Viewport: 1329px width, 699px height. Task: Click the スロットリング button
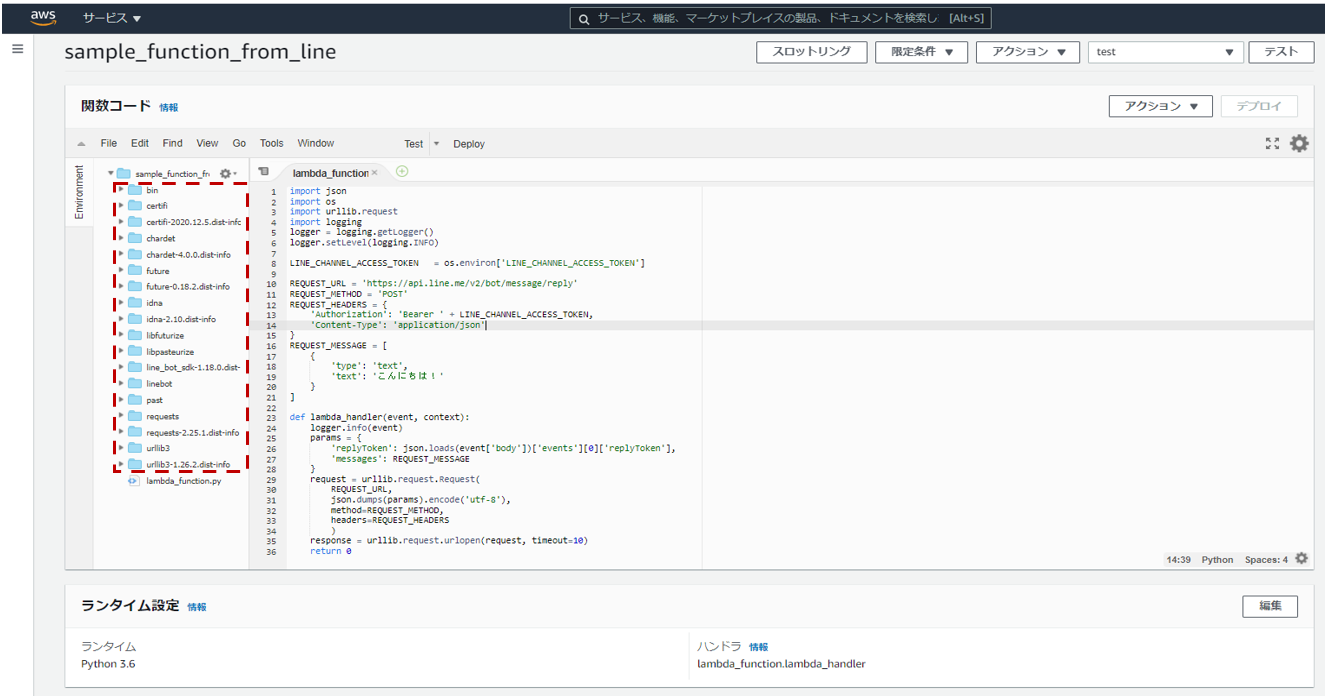point(812,52)
